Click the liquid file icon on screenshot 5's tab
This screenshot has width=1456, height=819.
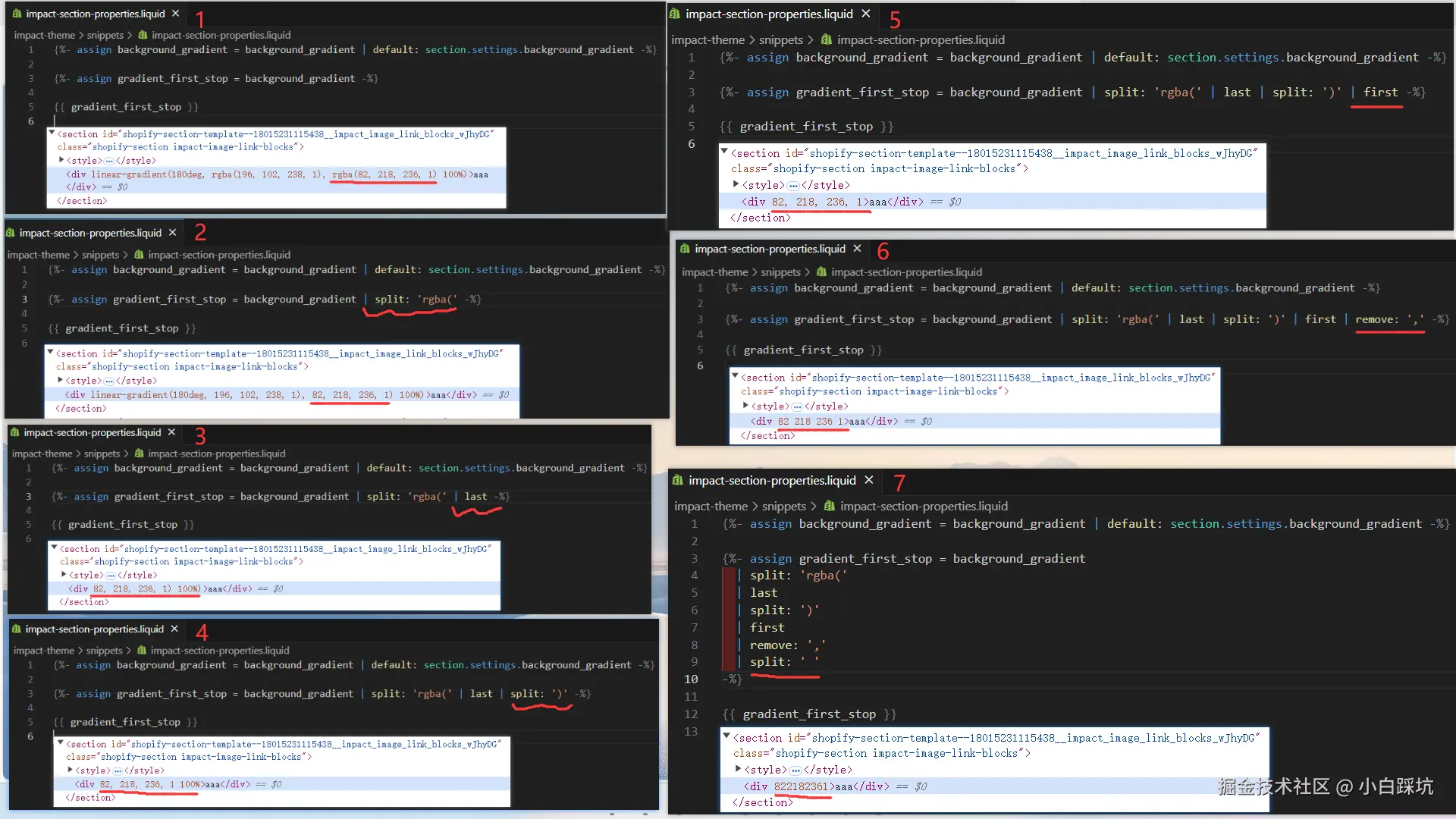click(x=675, y=14)
